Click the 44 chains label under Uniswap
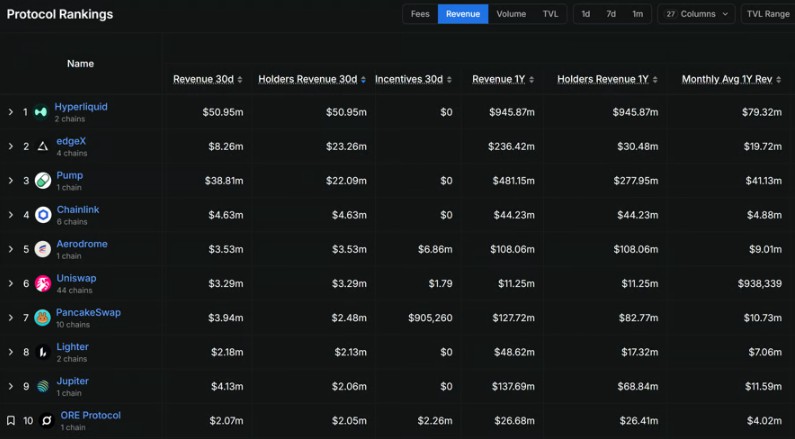Image resolution: width=795 pixels, height=439 pixels. pyautogui.click(x=74, y=290)
